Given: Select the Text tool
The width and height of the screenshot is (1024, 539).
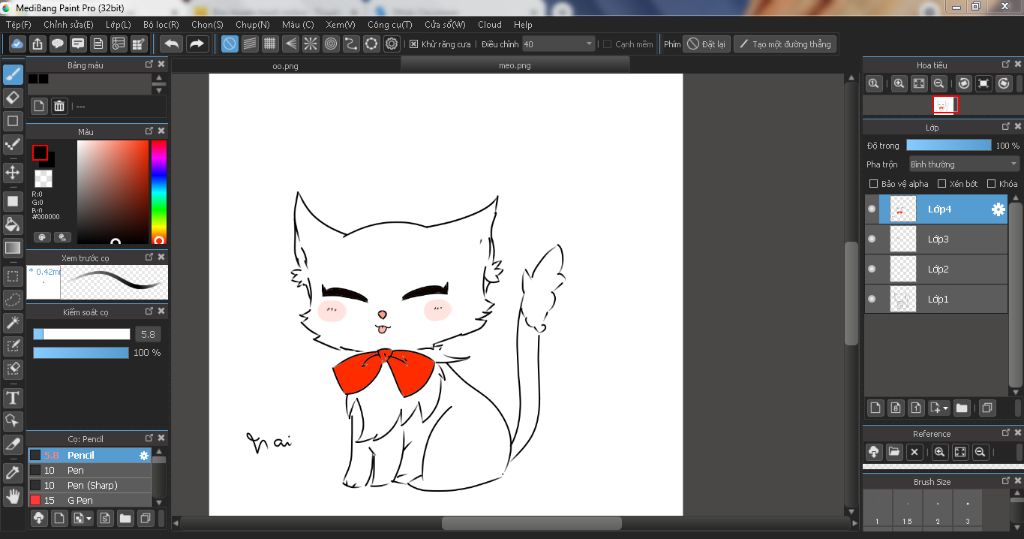Looking at the screenshot, I should pyautogui.click(x=13, y=398).
